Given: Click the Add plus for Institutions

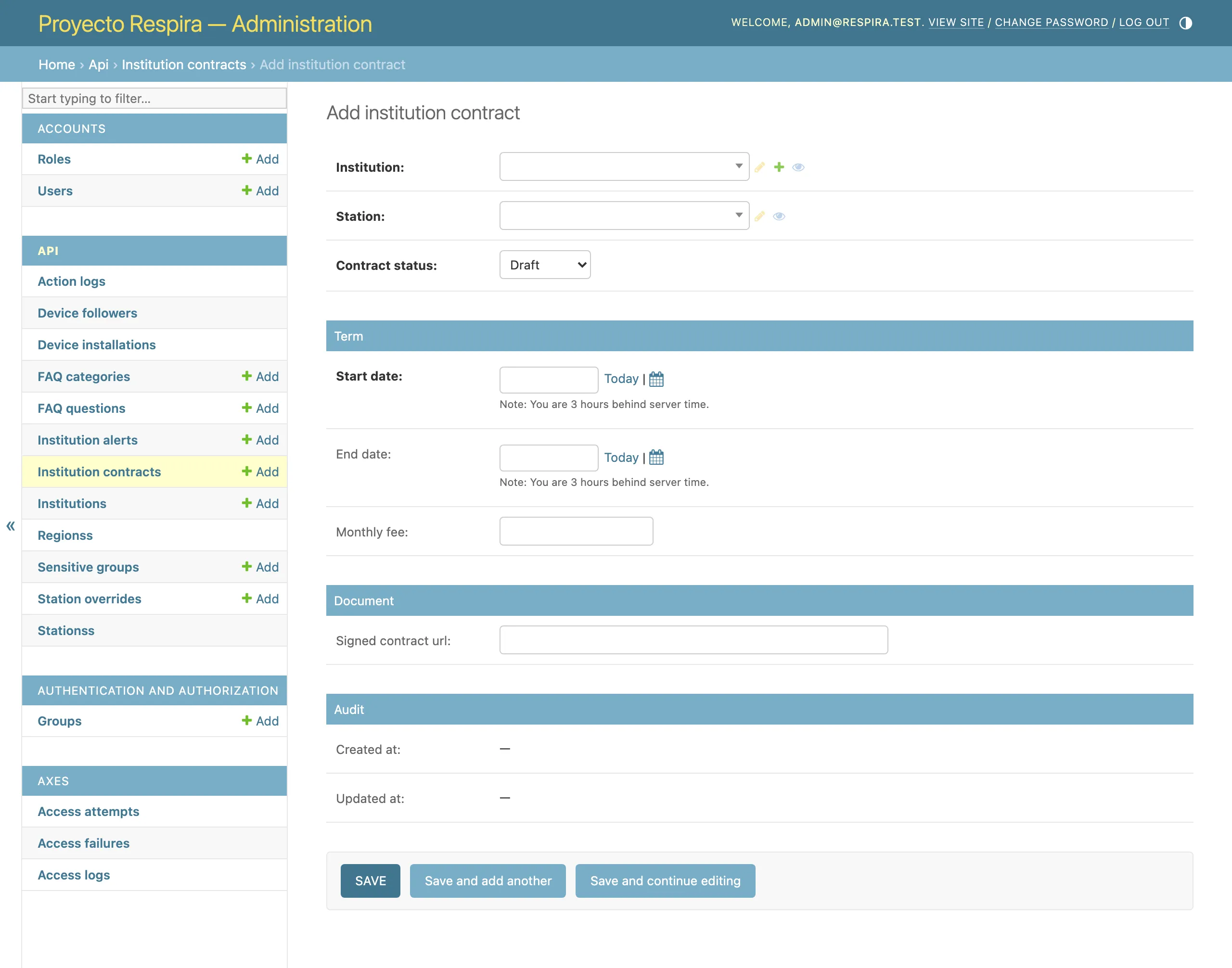Looking at the screenshot, I should [x=260, y=503].
